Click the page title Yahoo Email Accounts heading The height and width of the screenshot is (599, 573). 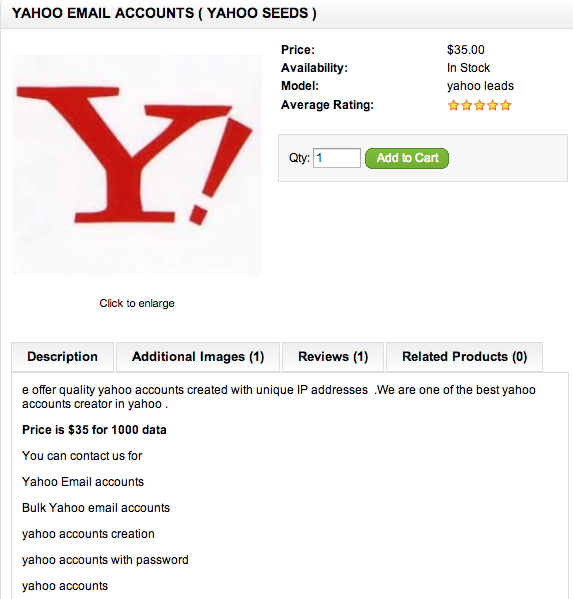coord(164,13)
